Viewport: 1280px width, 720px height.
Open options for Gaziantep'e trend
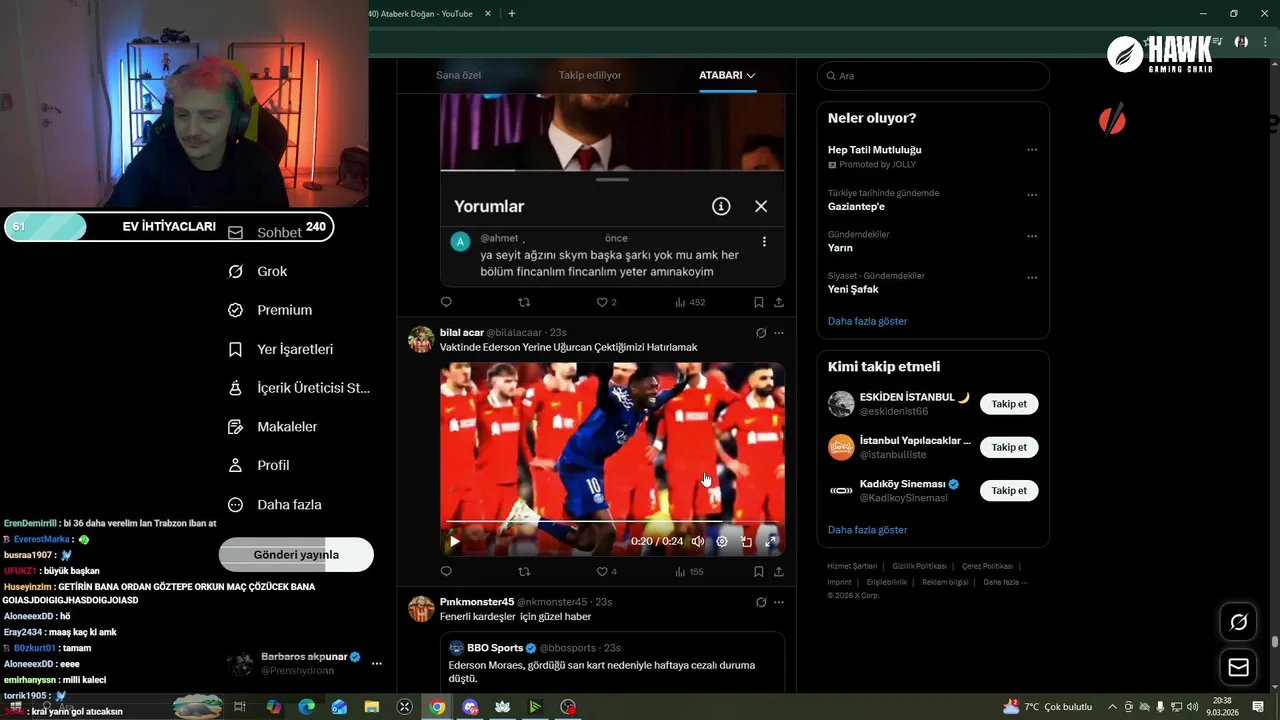tap(1032, 195)
